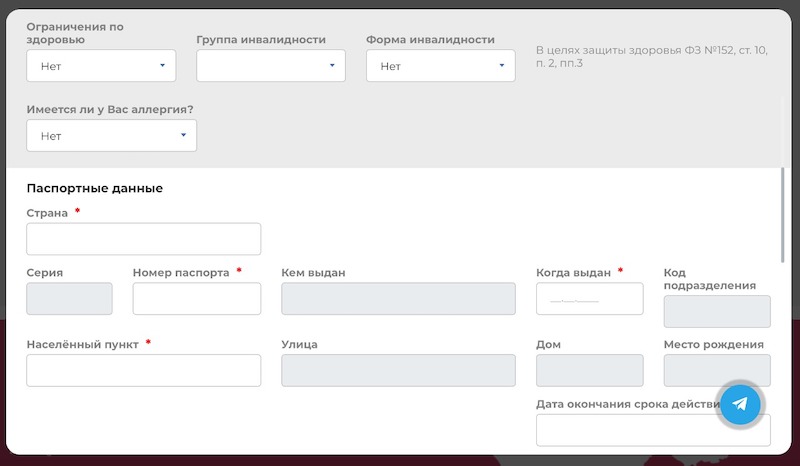Image resolution: width=800 pixels, height=466 pixels.
Task: Click the arrow in Форма инвалидности select
Action: pyautogui.click(x=502, y=66)
